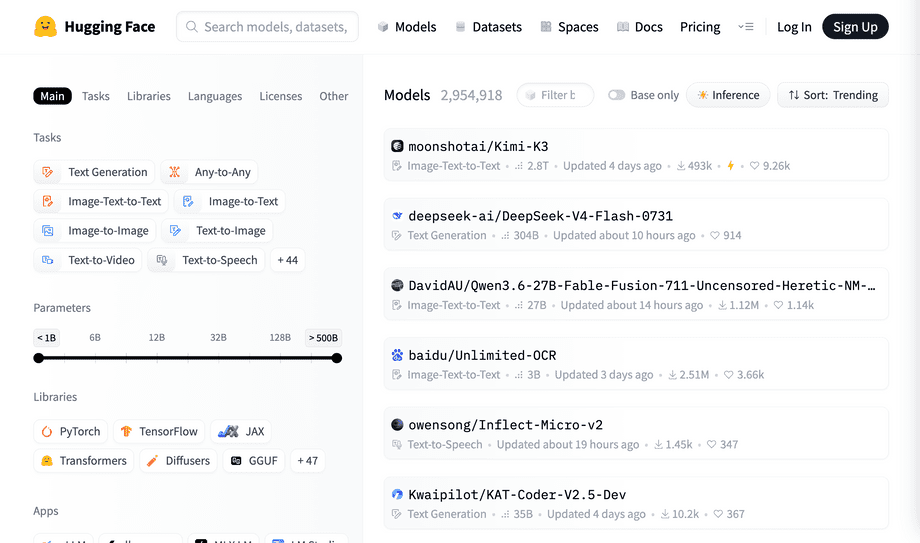Image resolution: width=920 pixels, height=543 pixels.
Task: Click the Filter by name field
Action: (x=555, y=95)
